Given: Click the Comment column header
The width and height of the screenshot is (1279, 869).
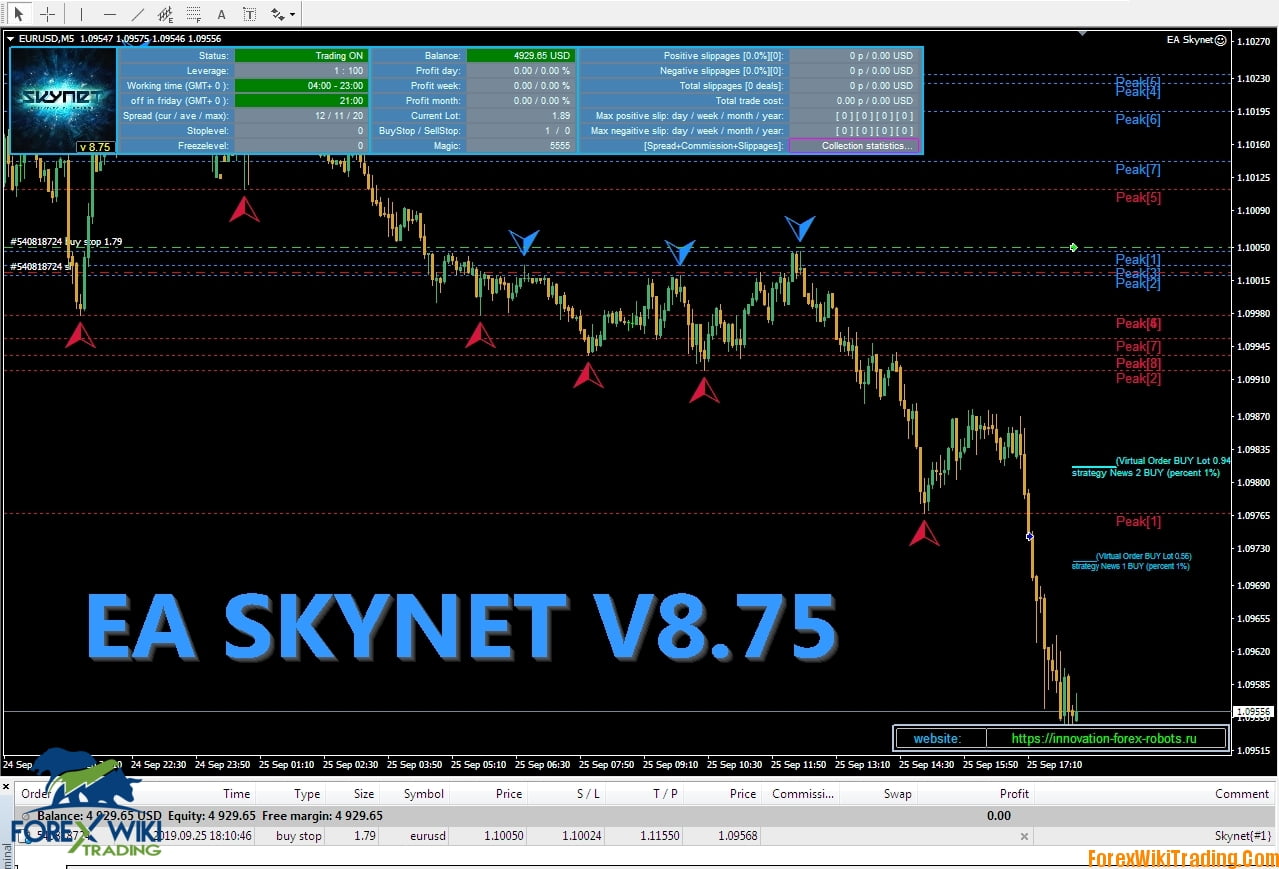Looking at the screenshot, I should pos(1241,794).
